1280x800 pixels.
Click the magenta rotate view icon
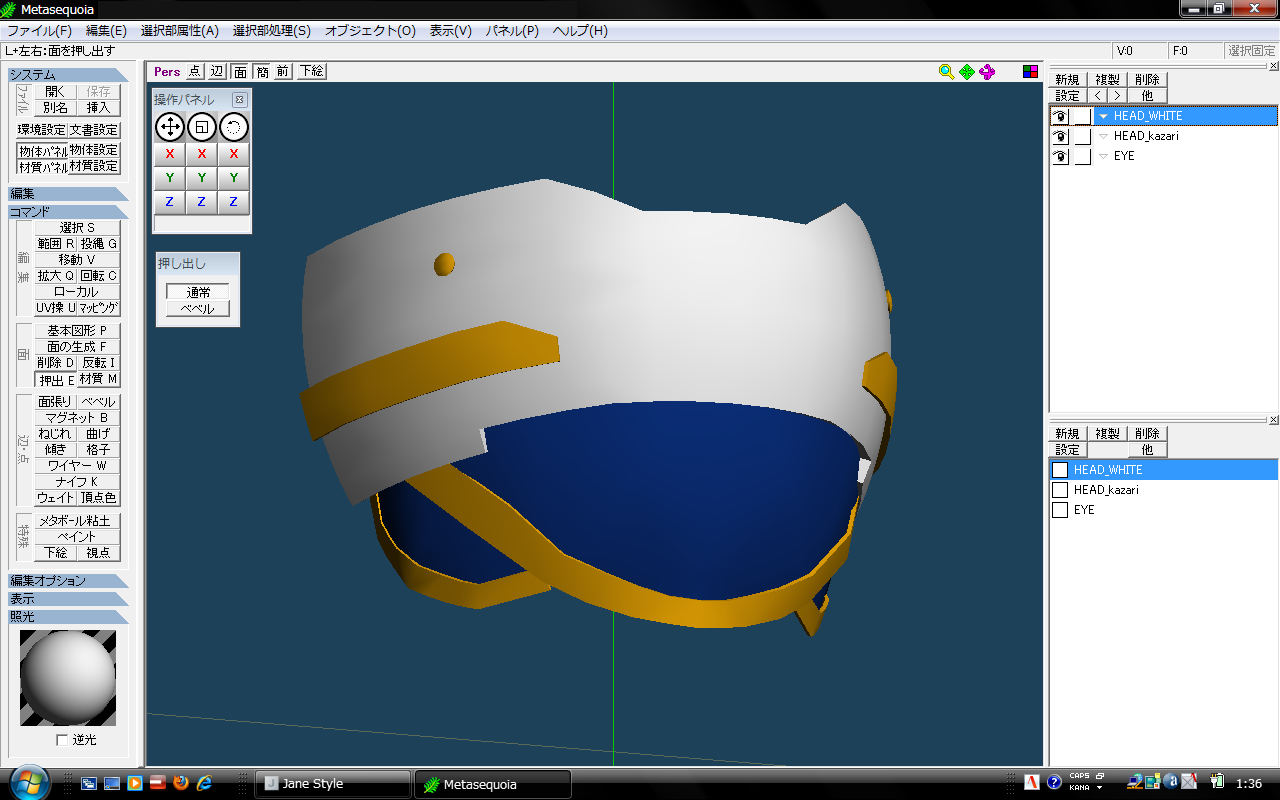(x=987, y=71)
